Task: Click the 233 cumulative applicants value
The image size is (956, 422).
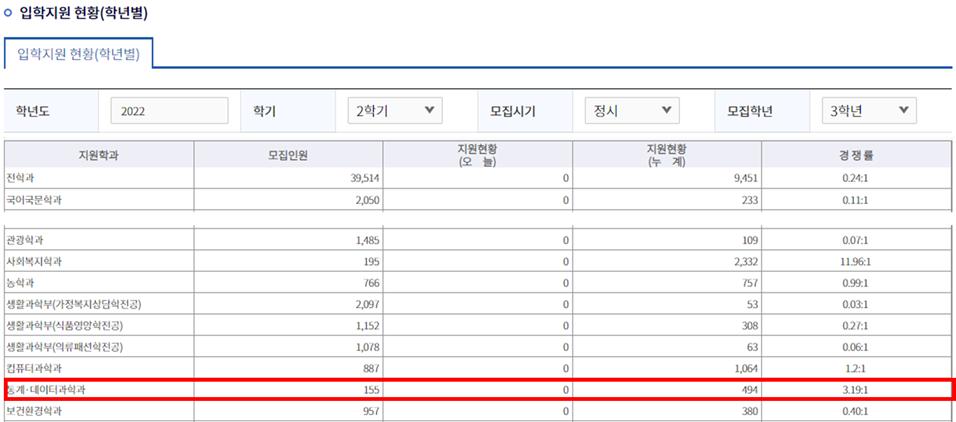Action: click(751, 199)
